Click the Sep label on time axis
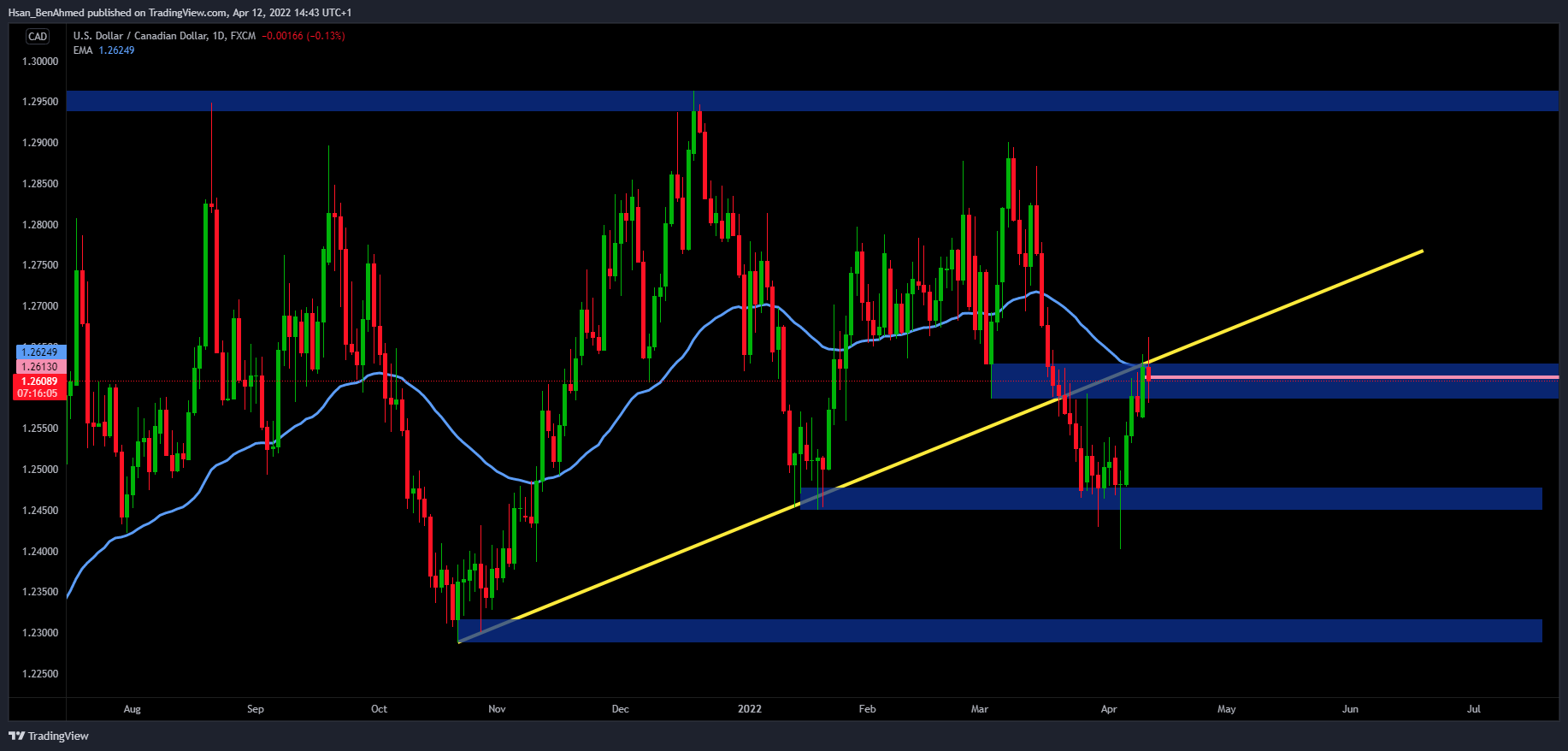Viewport: 1568px width, 751px height. coord(256,709)
